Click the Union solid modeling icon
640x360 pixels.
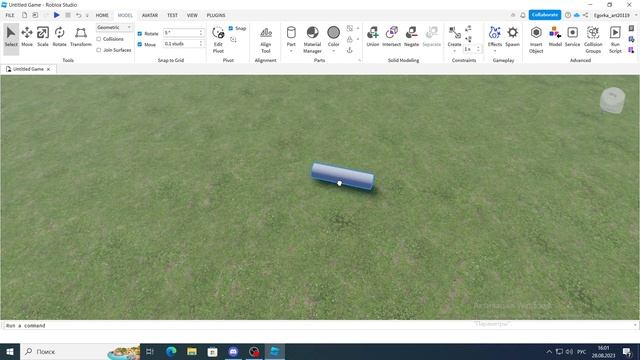(x=372, y=37)
